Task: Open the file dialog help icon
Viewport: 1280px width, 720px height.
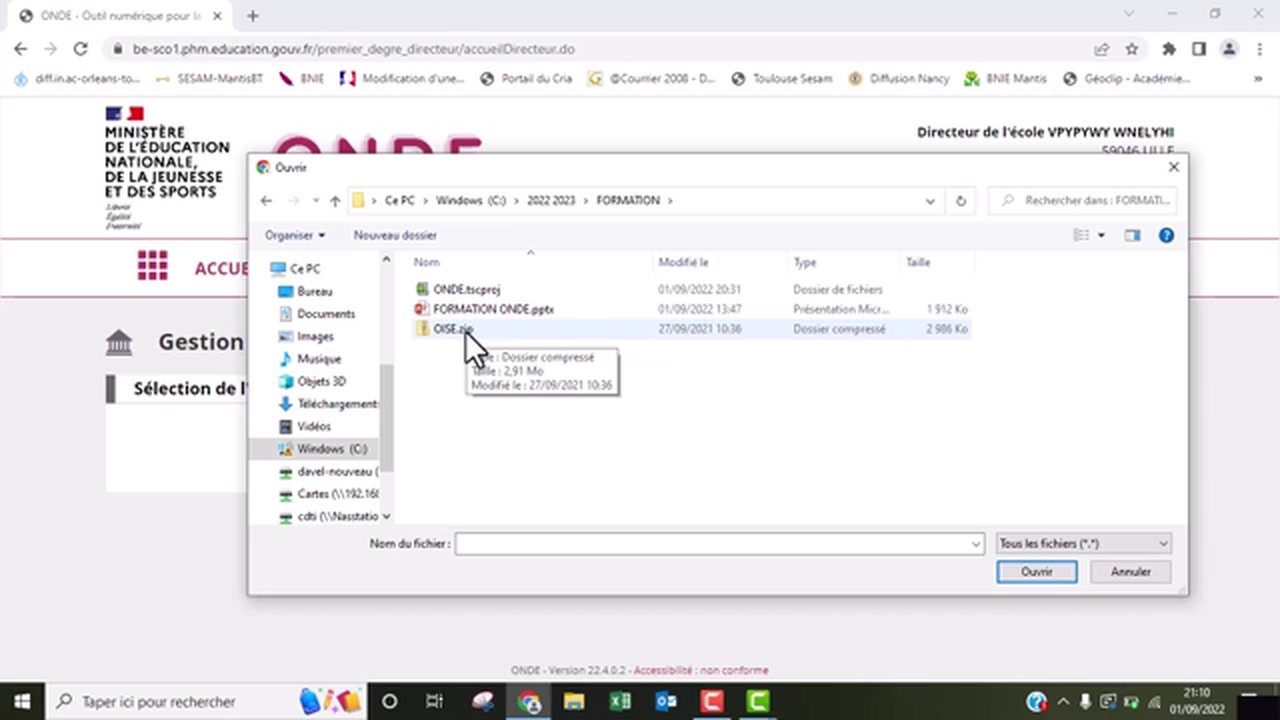Action: click(1165, 236)
